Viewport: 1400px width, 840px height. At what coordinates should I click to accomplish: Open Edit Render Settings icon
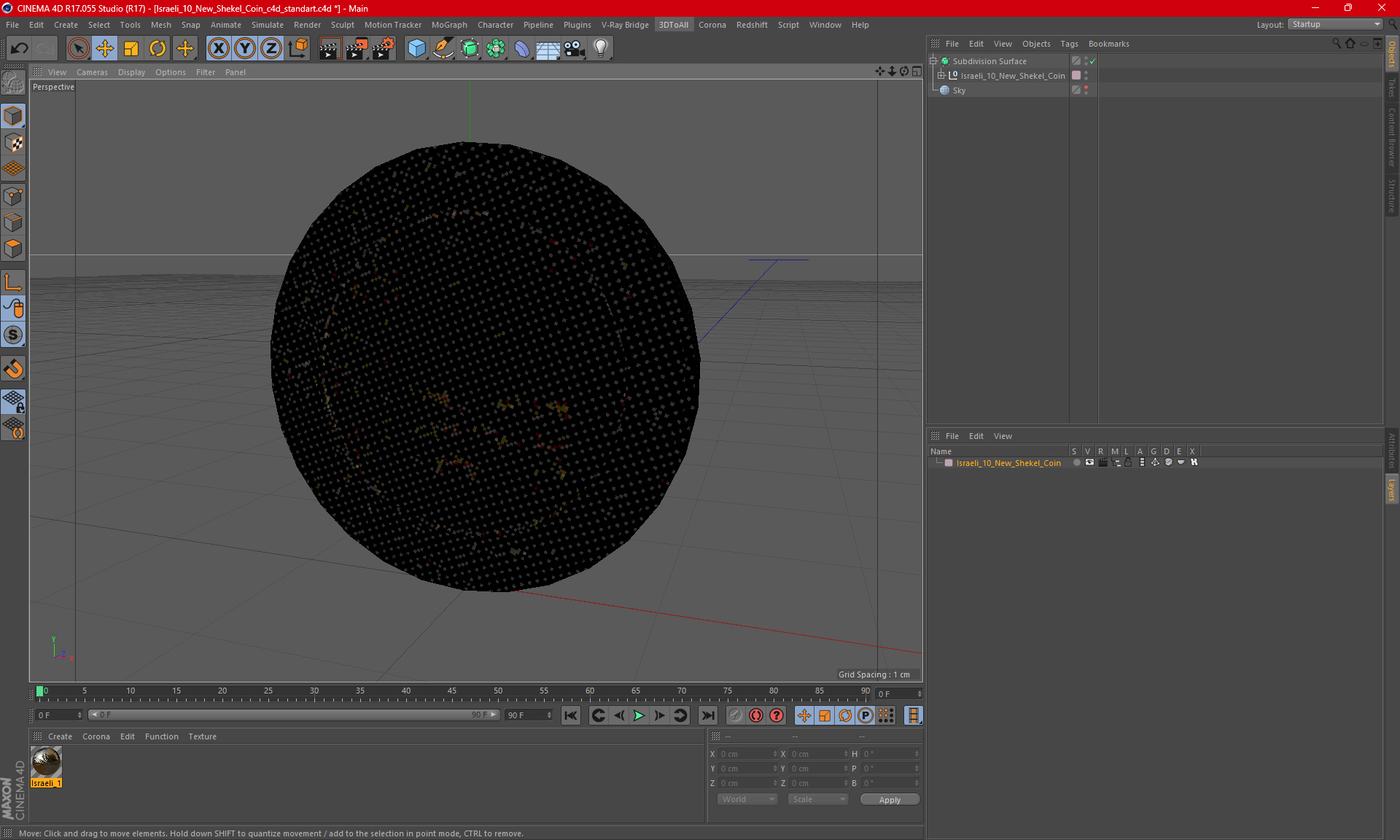coord(383,49)
